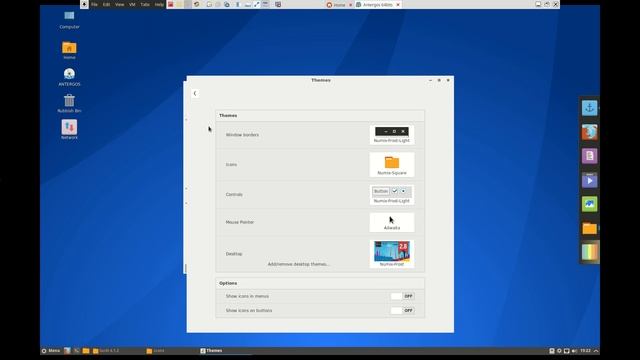
Task: Select the ANTERGOS disc desktop icon
Action: [x=69, y=77]
